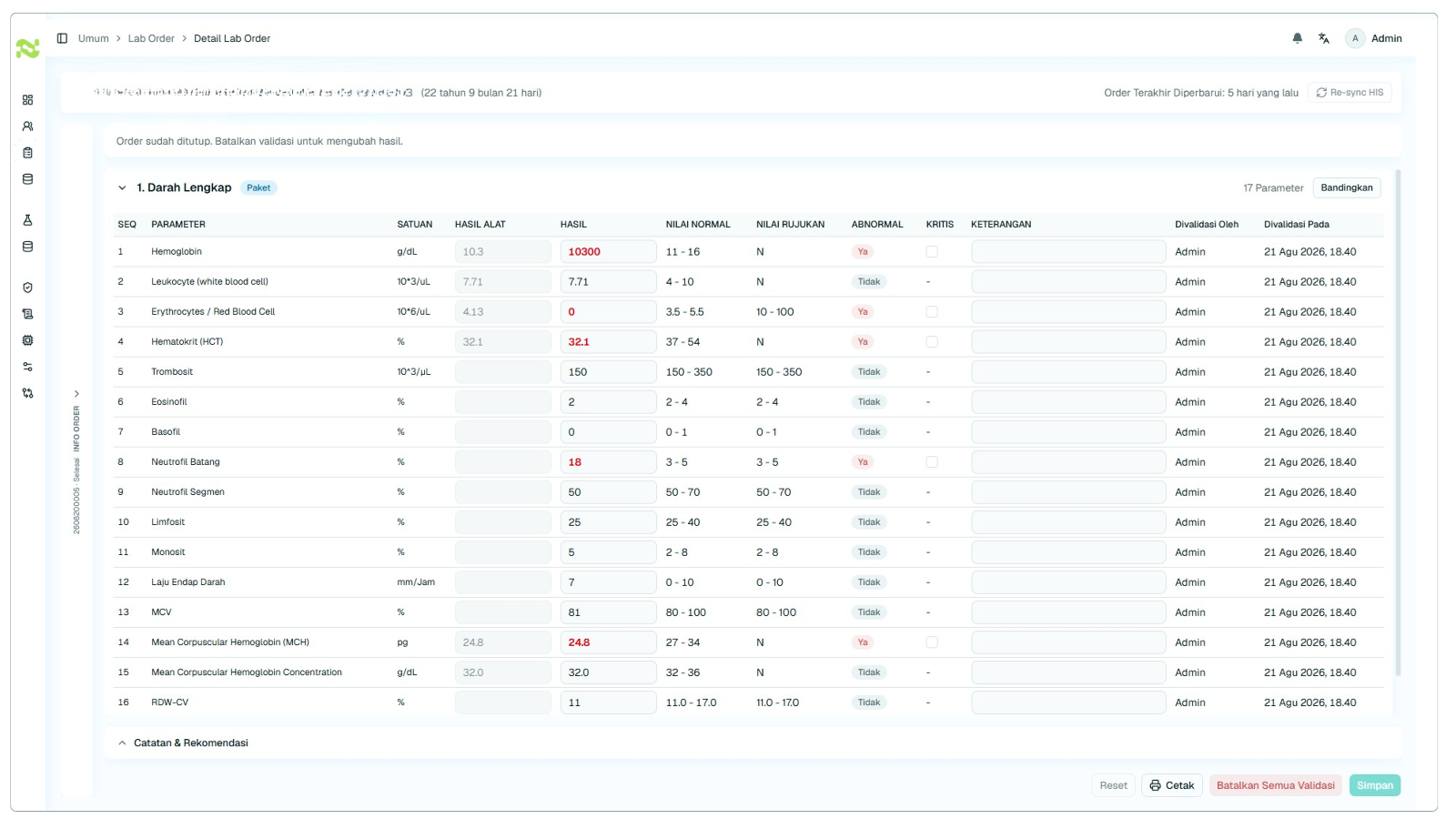The width and height of the screenshot is (1456, 819).
Task: Open the shield check icon in sidebar
Action: [27, 288]
